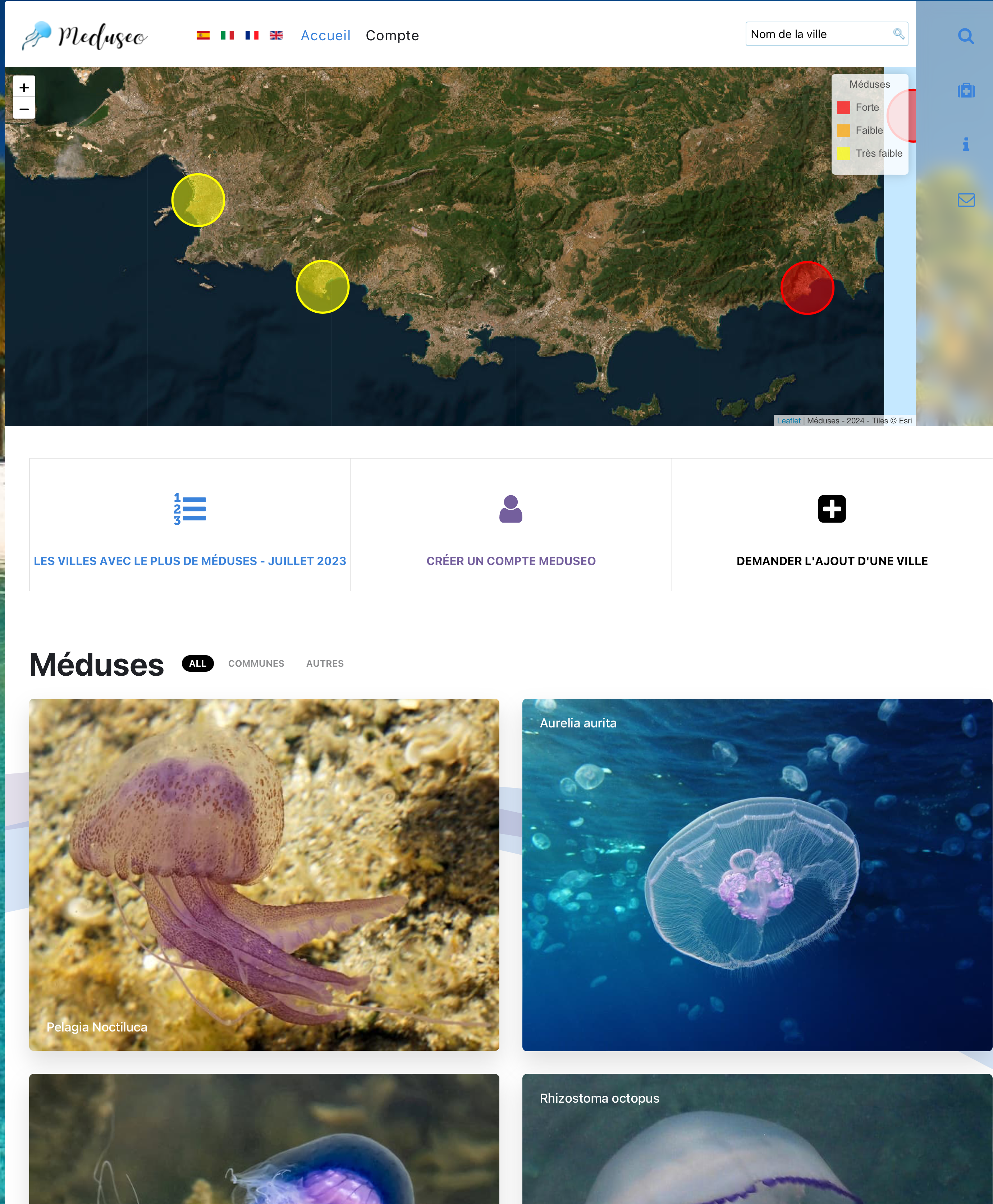Click the Forte red legend swatch
The height and width of the screenshot is (1204, 993).
coord(844,107)
